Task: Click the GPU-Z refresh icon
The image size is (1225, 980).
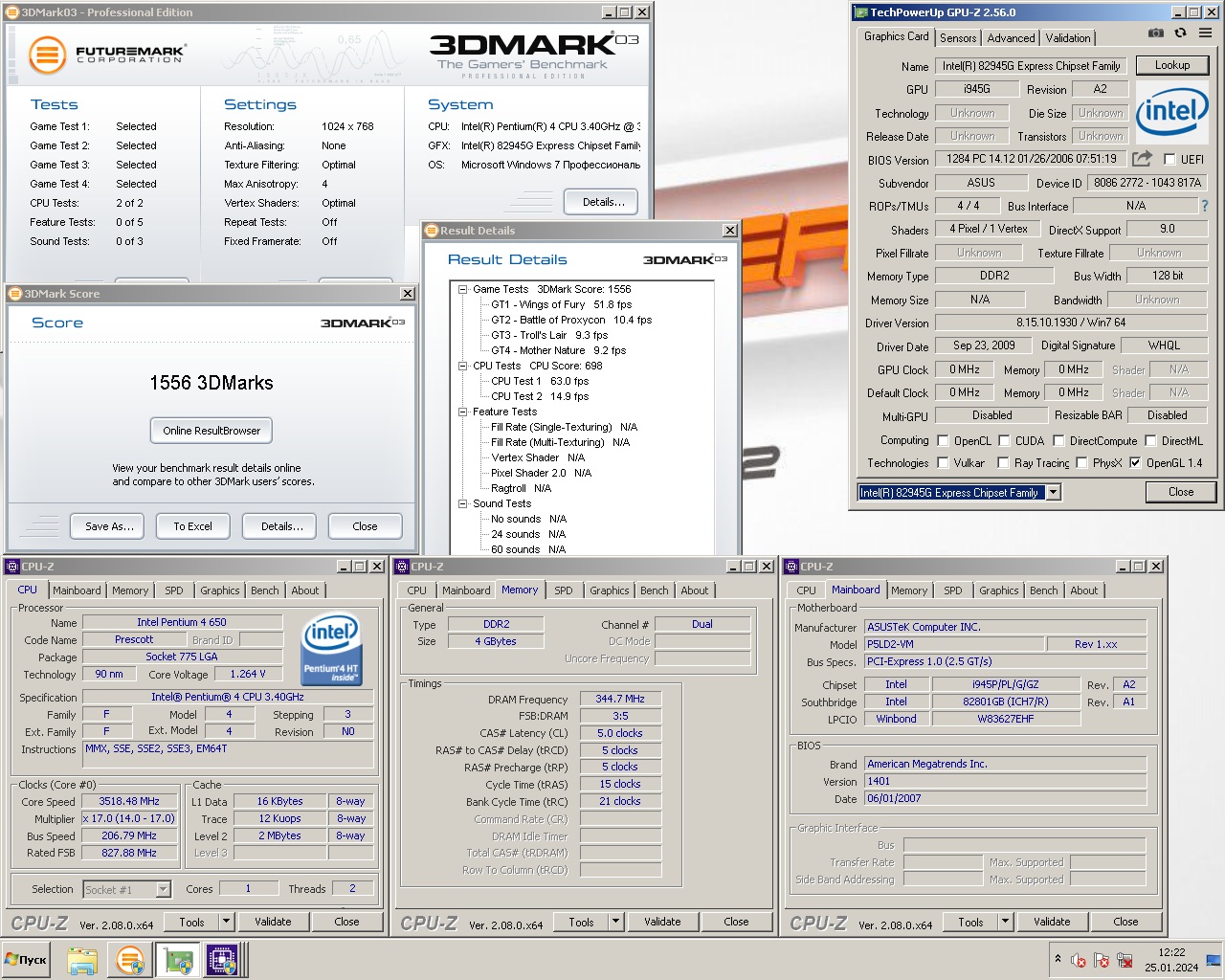Action: pos(1180,33)
